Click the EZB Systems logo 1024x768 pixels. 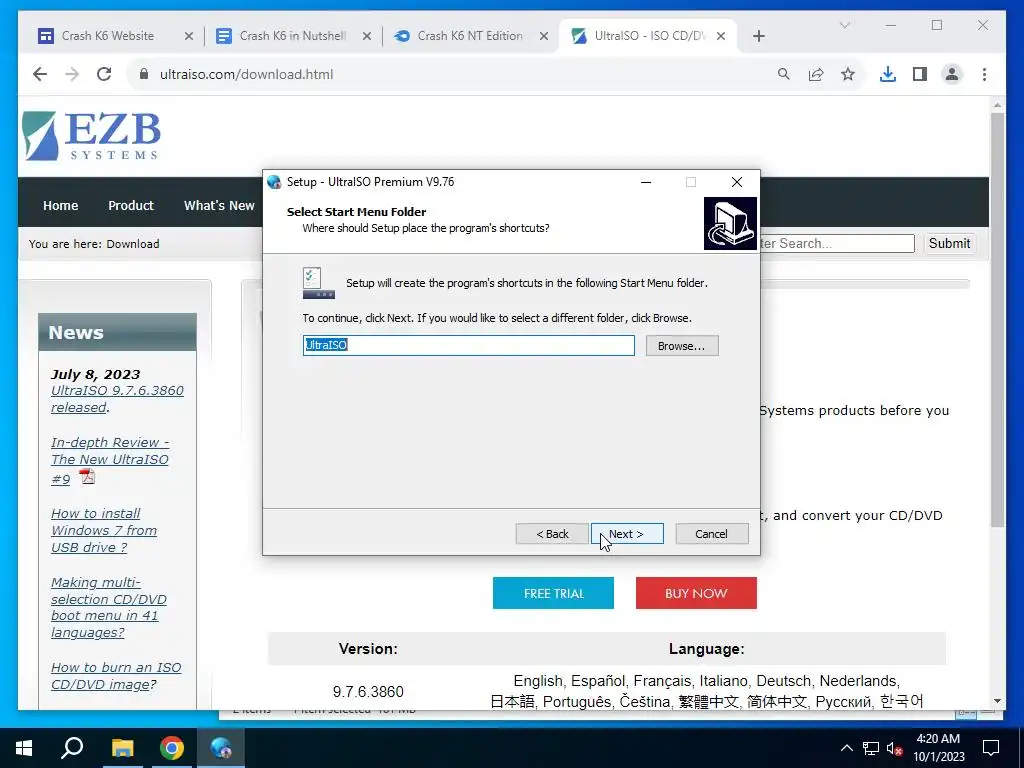91,136
